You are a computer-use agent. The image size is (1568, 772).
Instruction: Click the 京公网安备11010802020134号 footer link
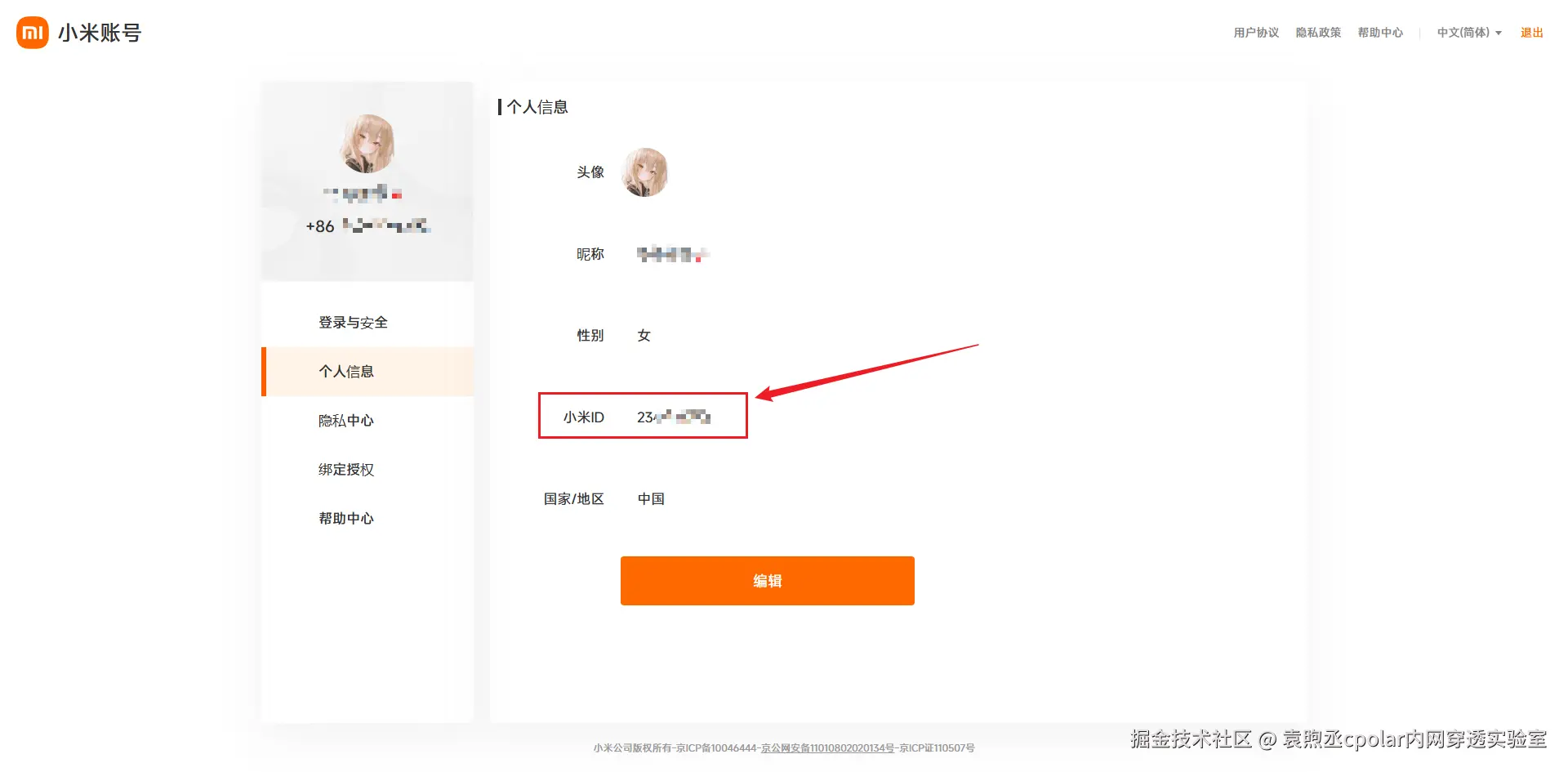pos(827,748)
